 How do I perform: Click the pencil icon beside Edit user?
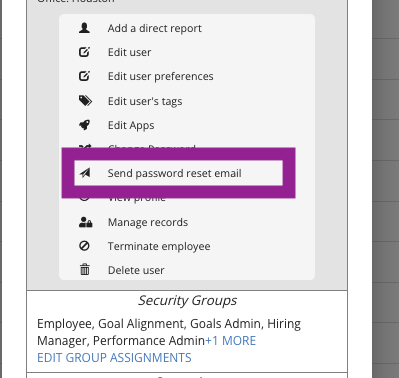pos(84,52)
